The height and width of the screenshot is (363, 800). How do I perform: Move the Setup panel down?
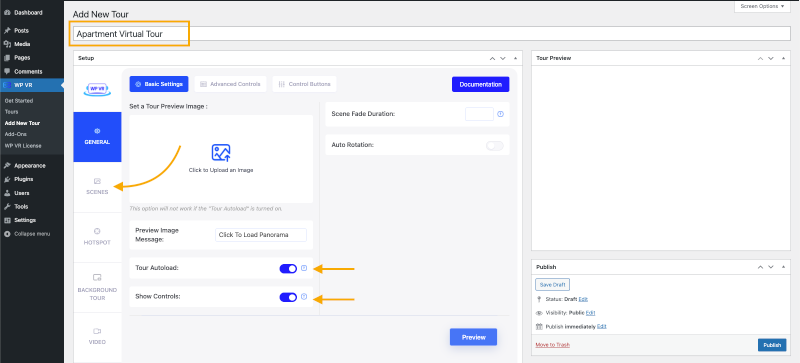(x=503, y=59)
